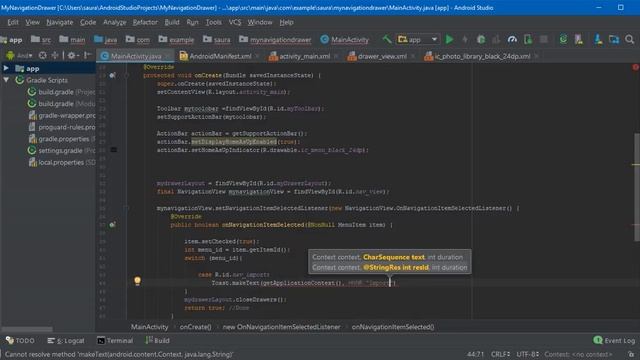Click the 44:71 cursor position indicator
Image resolution: width=640 pixels, height=360 pixels.
(475, 354)
